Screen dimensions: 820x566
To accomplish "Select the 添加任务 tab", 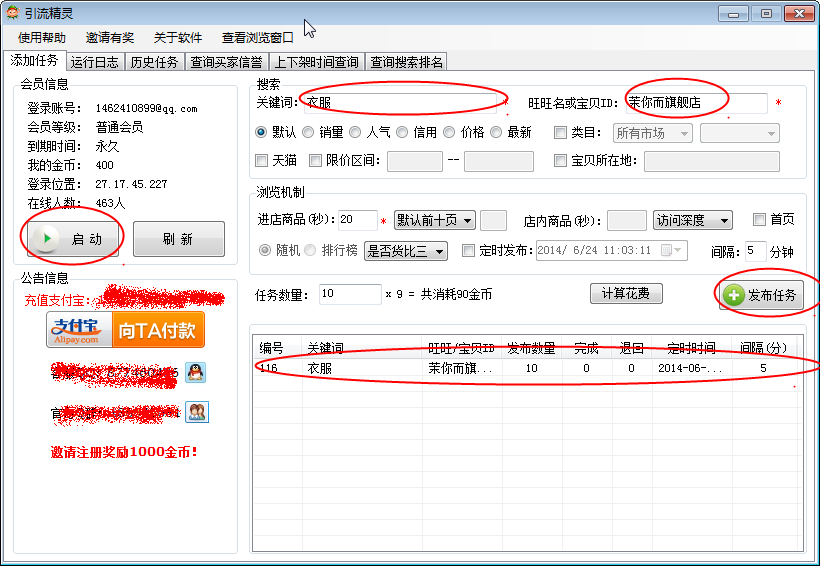I will pos(35,61).
